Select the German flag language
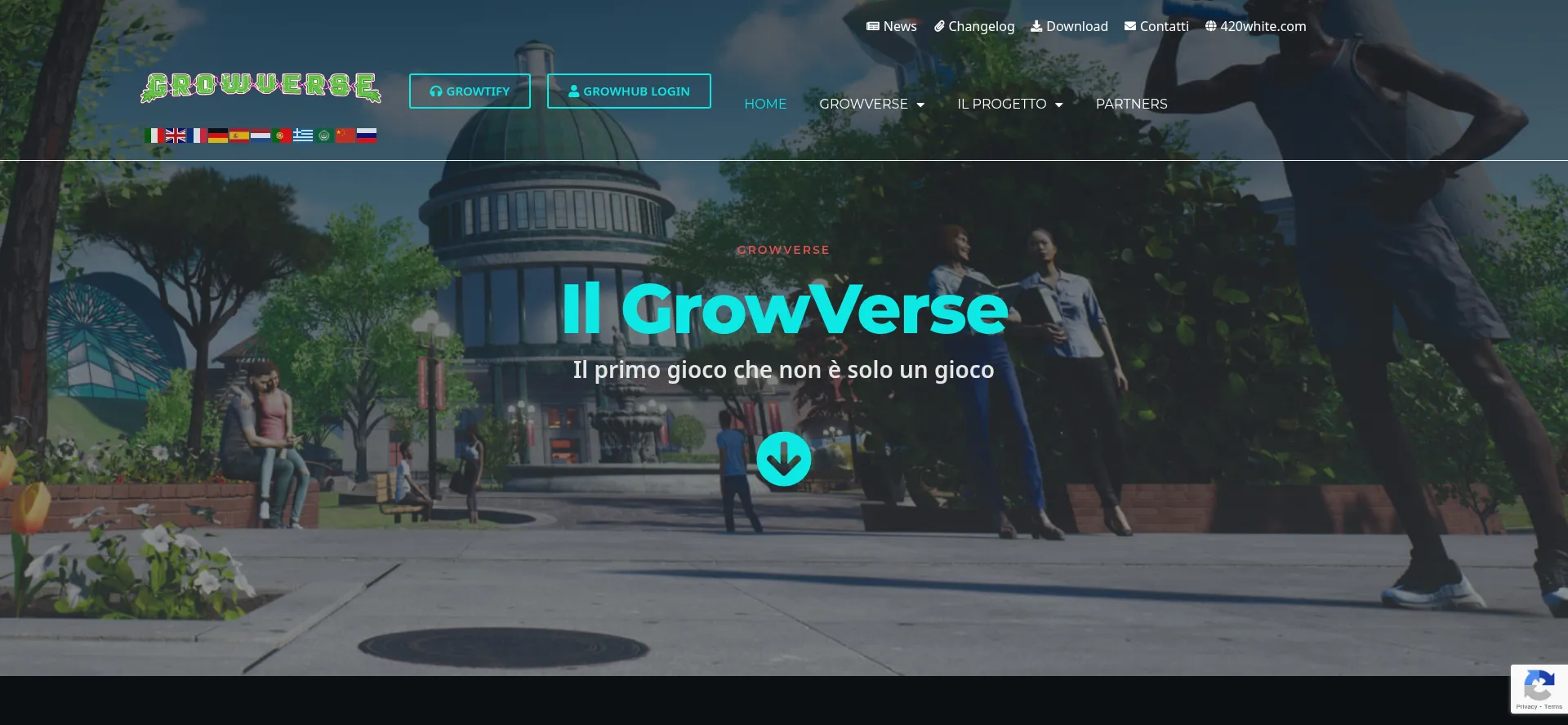1568x725 pixels. [x=218, y=136]
